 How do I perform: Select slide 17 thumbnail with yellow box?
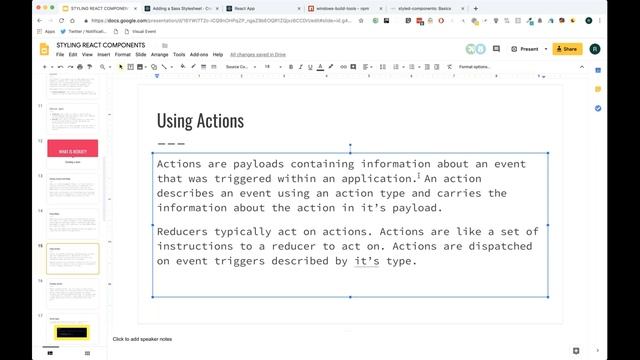click(73, 329)
